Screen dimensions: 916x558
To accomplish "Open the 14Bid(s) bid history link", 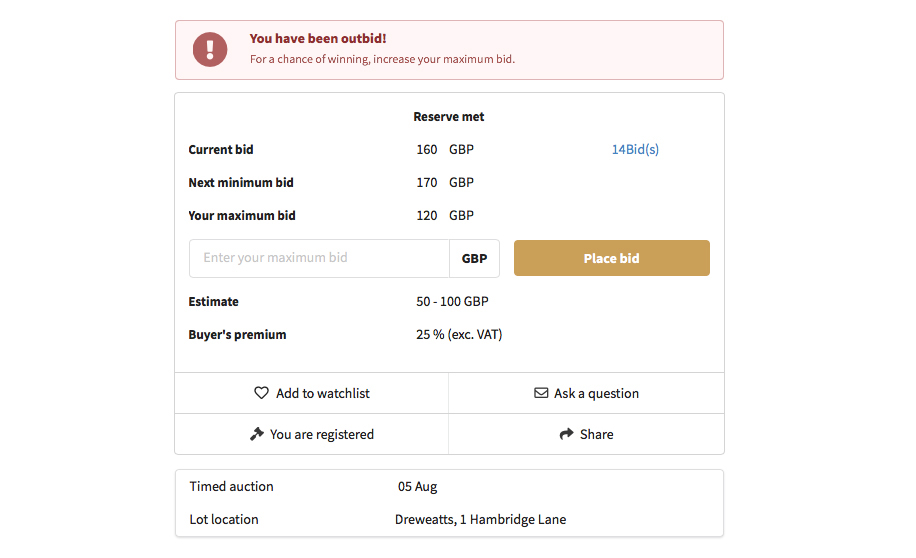I will tap(635, 150).
